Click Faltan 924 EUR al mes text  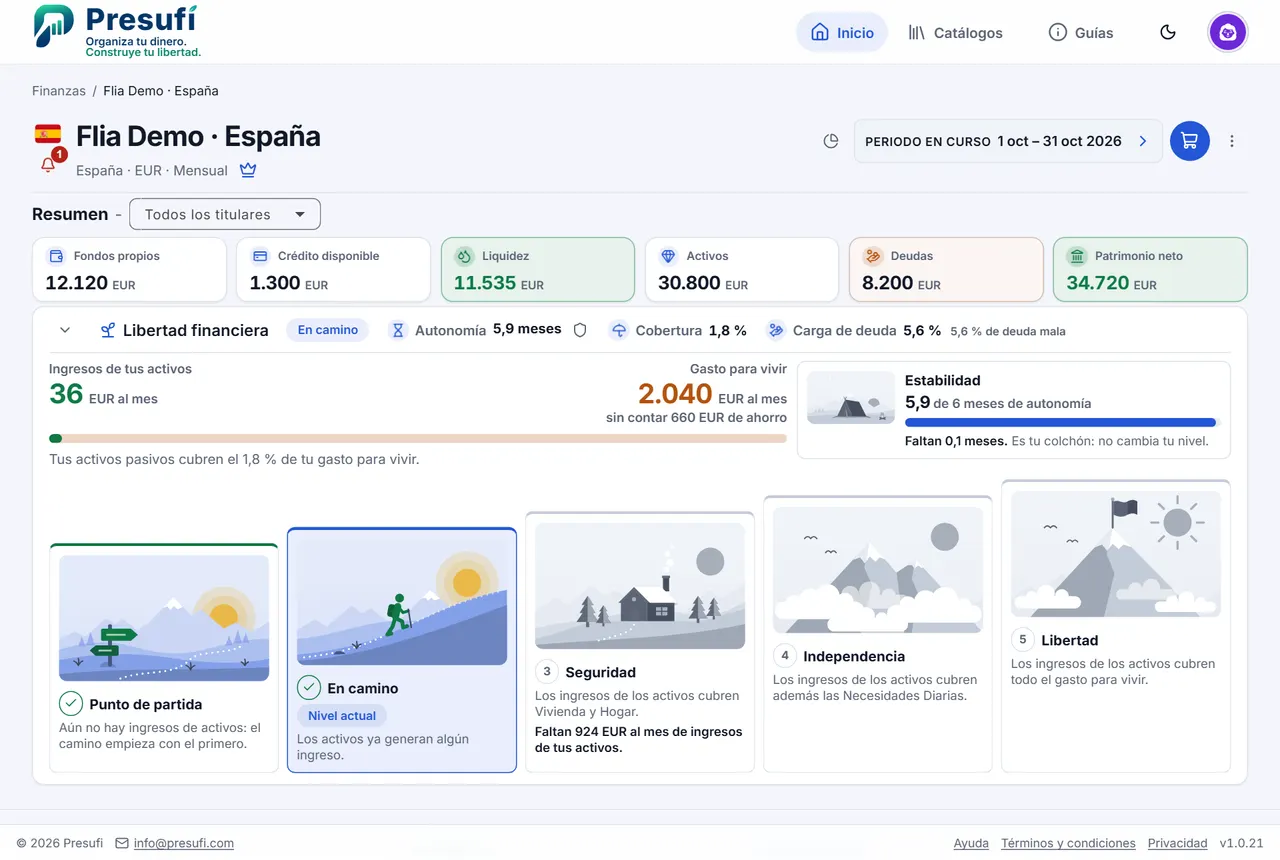point(639,739)
